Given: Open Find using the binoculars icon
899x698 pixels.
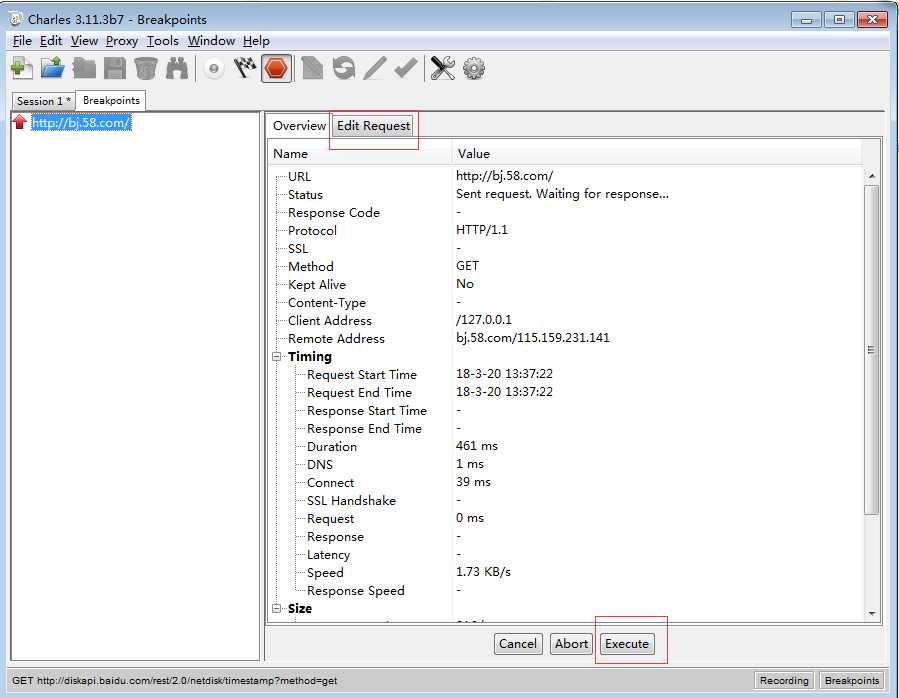Looking at the screenshot, I should click(177, 68).
